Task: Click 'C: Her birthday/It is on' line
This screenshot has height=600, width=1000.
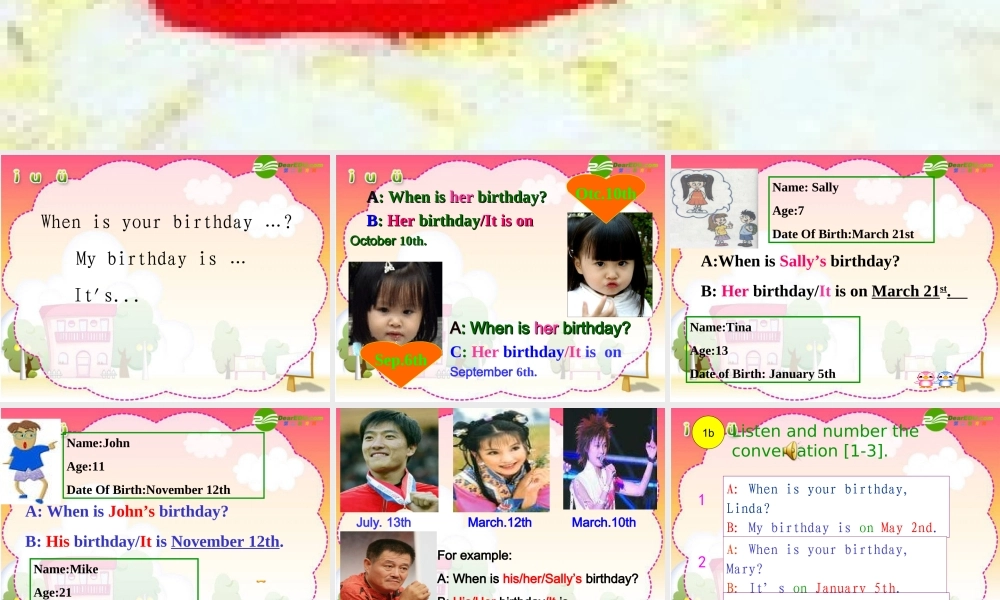Action: tap(536, 352)
